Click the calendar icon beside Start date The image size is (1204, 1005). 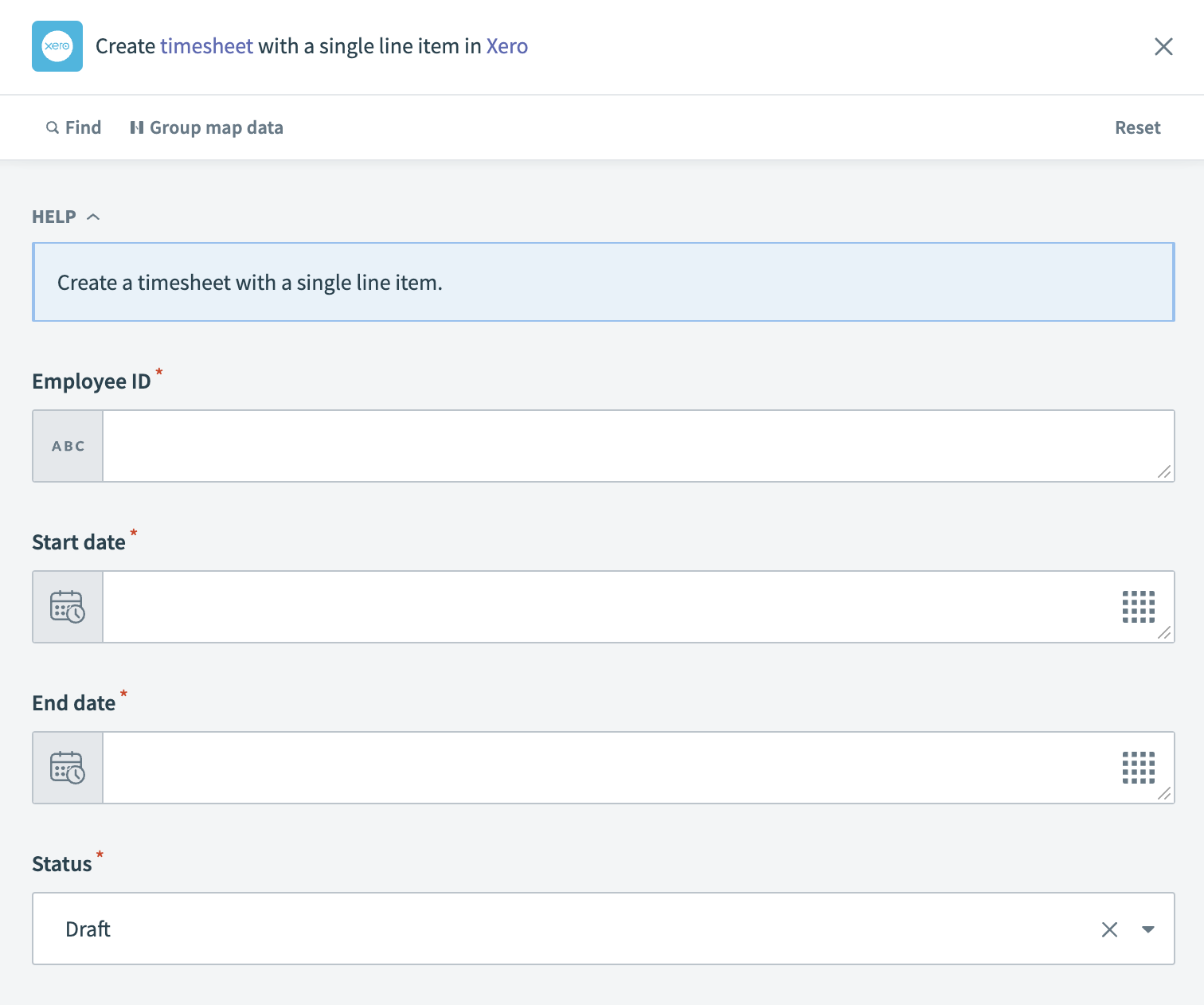68,607
